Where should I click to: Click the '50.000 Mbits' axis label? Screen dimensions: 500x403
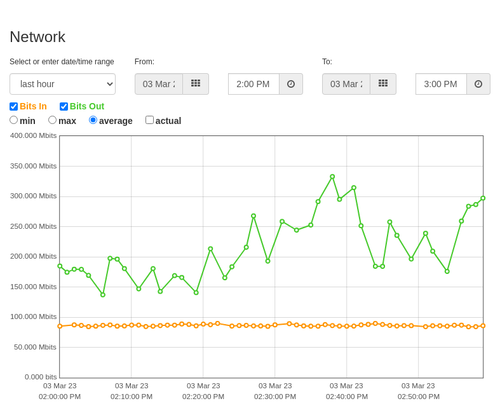35,347
